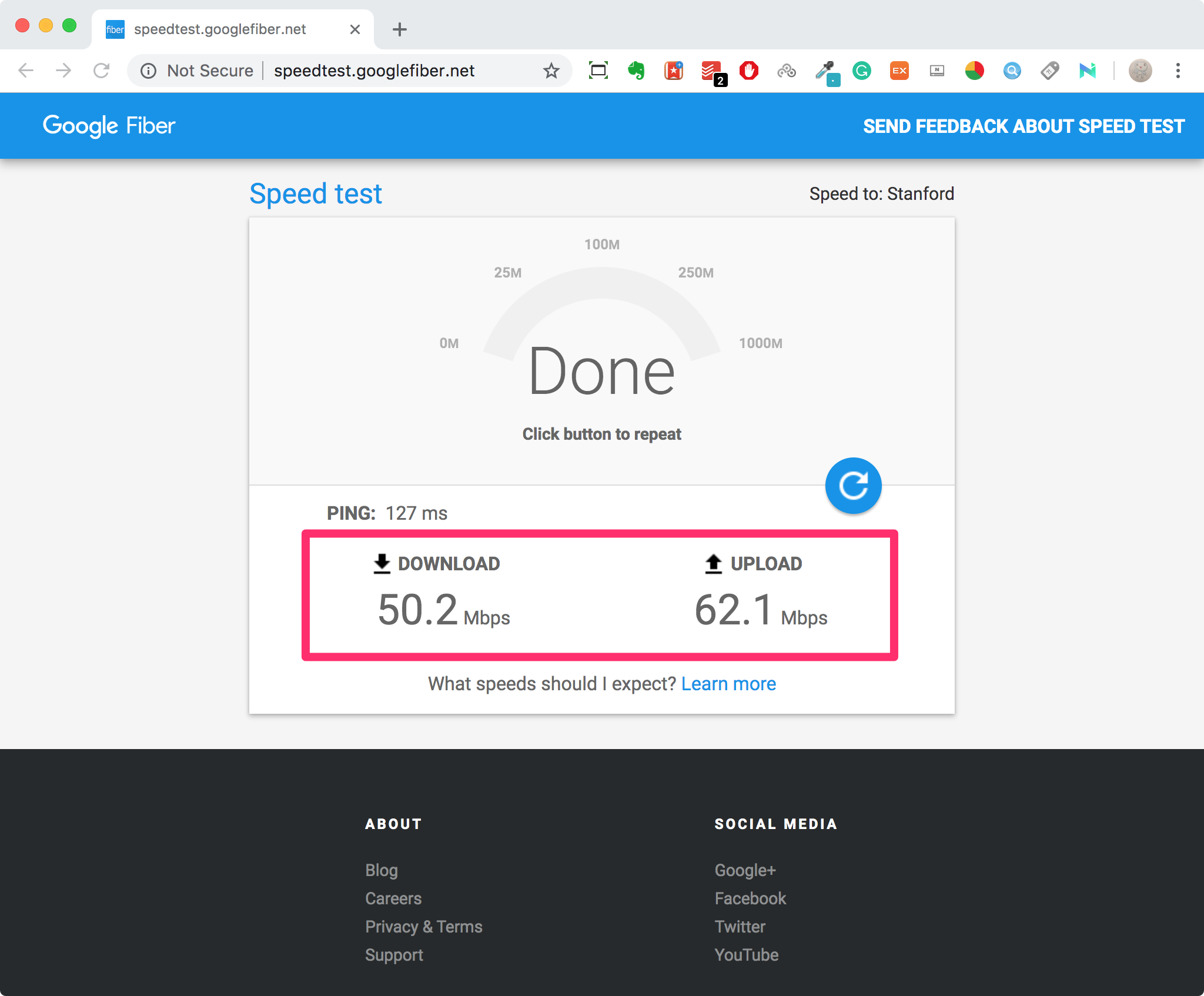Open the YouTube social media link
This screenshot has height=996, width=1204.
[746, 955]
